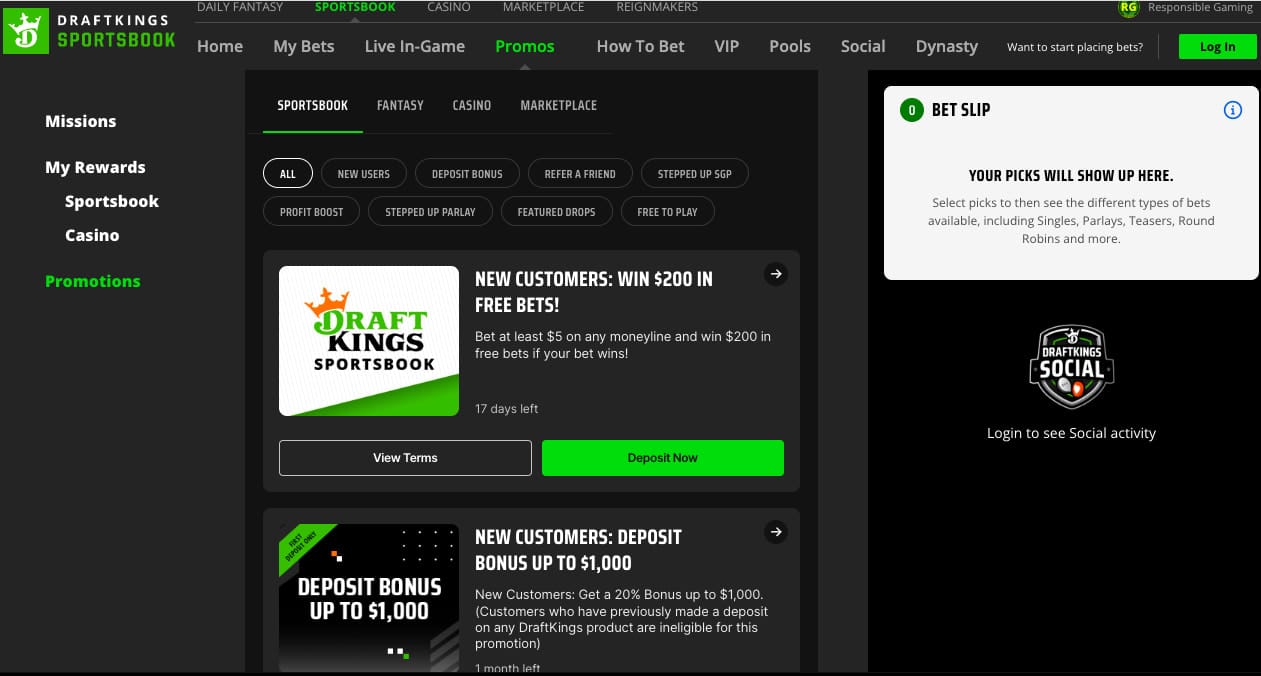Click the 'Bet at least $5' promo description
1261x676 pixels.
tap(623, 345)
